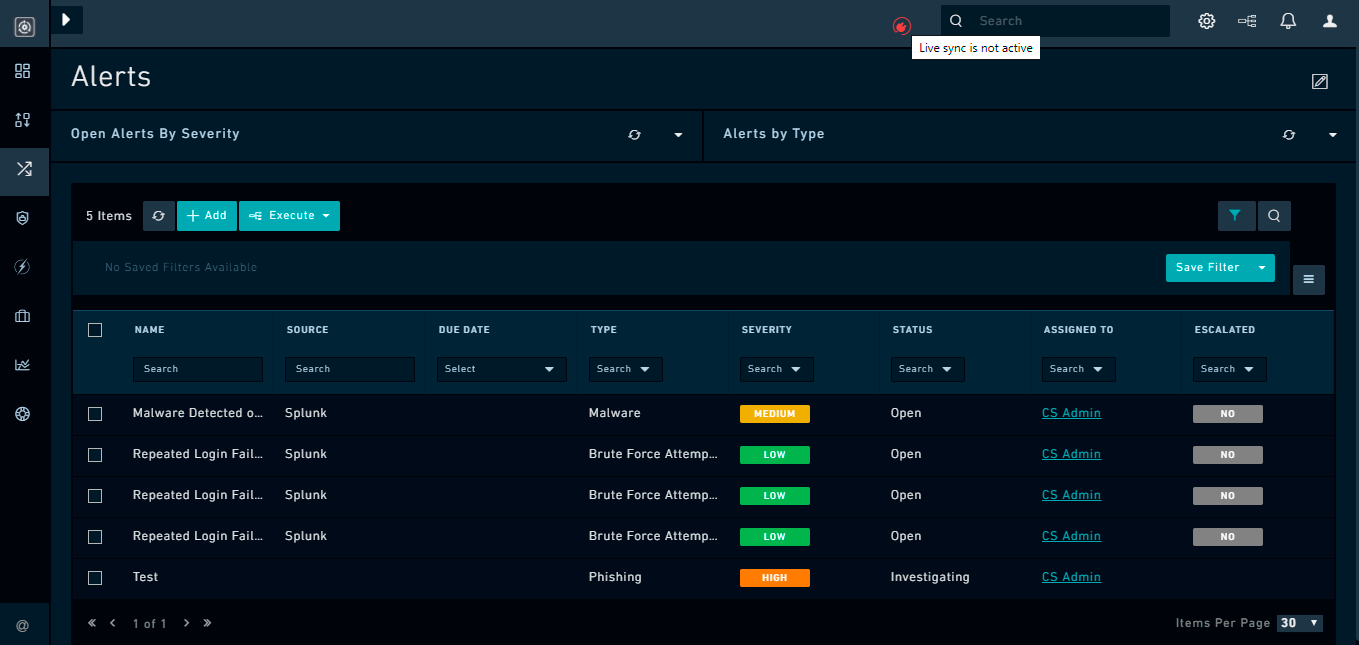The height and width of the screenshot is (645, 1359).
Task: Sort by the Severity column header
Action: point(767,330)
